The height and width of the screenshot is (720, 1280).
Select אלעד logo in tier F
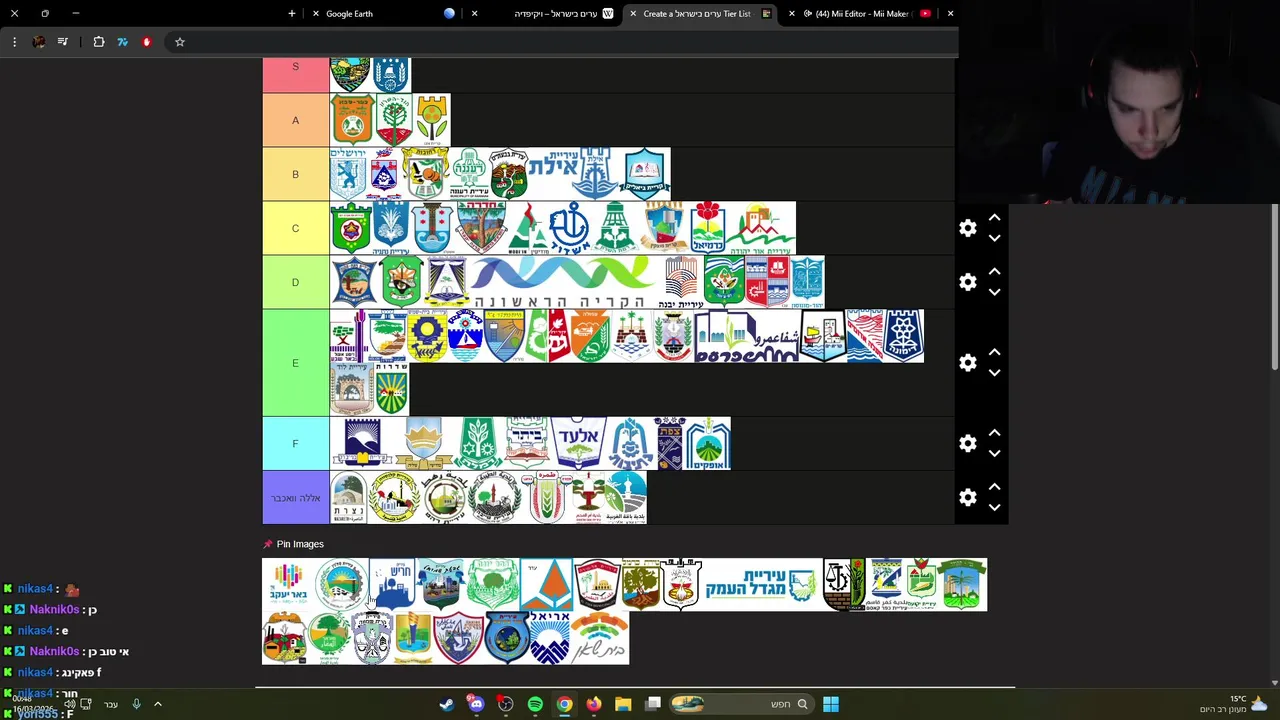[578, 443]
